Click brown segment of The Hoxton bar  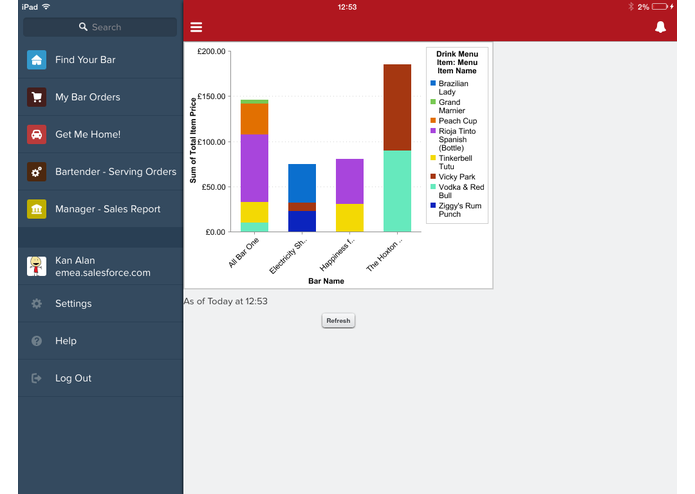pos(397,107)
